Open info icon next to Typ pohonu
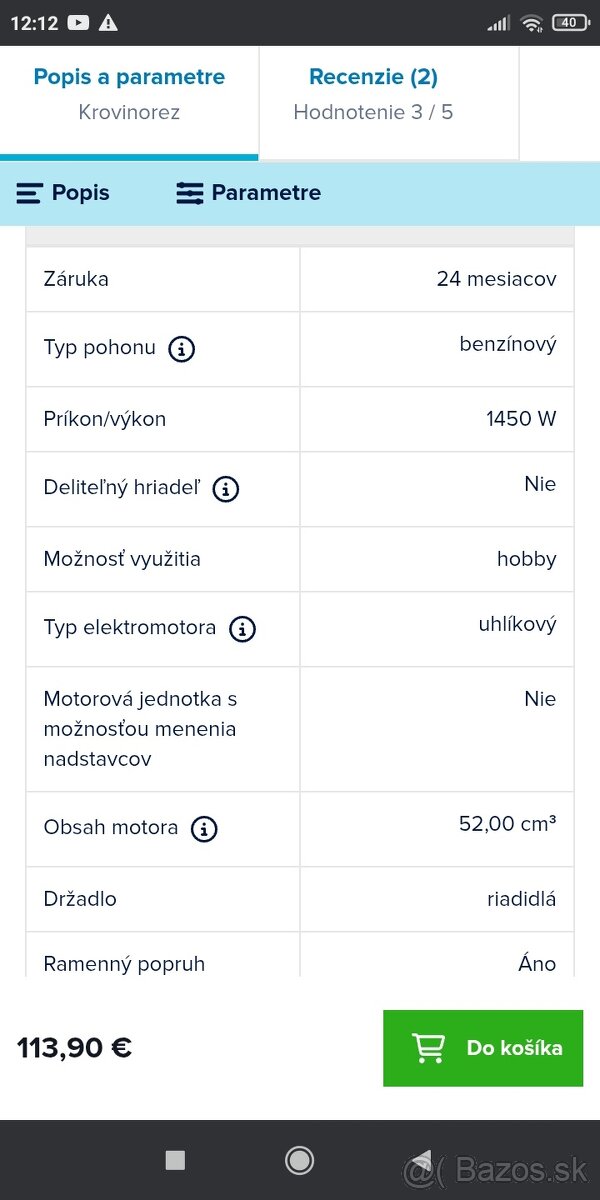The width and height of the screenshot is (600, 1200). tap(181, 349)
